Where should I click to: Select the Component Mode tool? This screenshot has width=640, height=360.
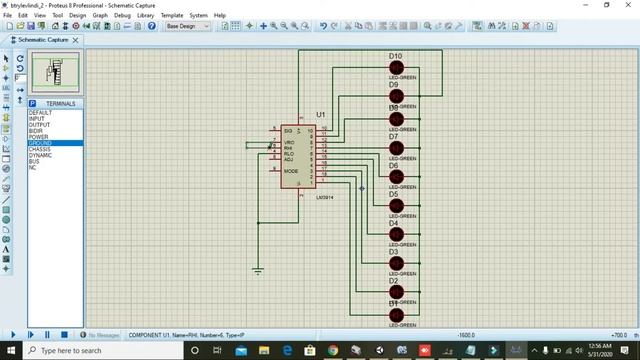(6, 68)
